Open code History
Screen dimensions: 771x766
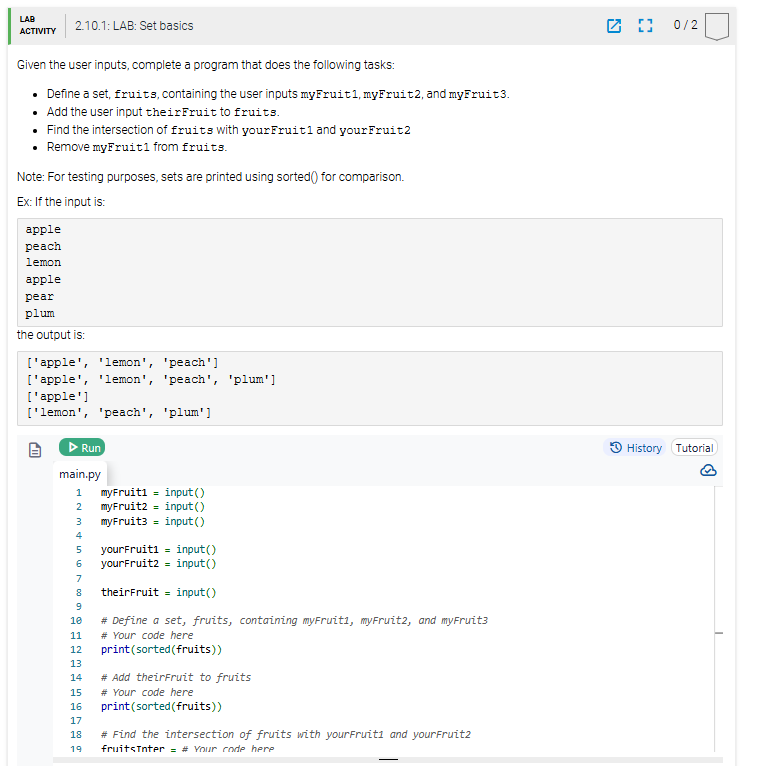point(635,448)
